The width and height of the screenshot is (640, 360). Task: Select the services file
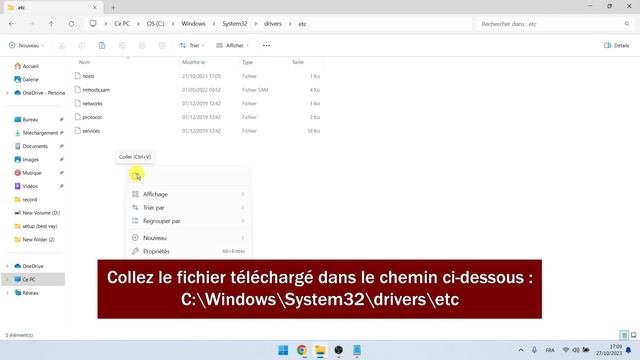click(x=91, y=131)
